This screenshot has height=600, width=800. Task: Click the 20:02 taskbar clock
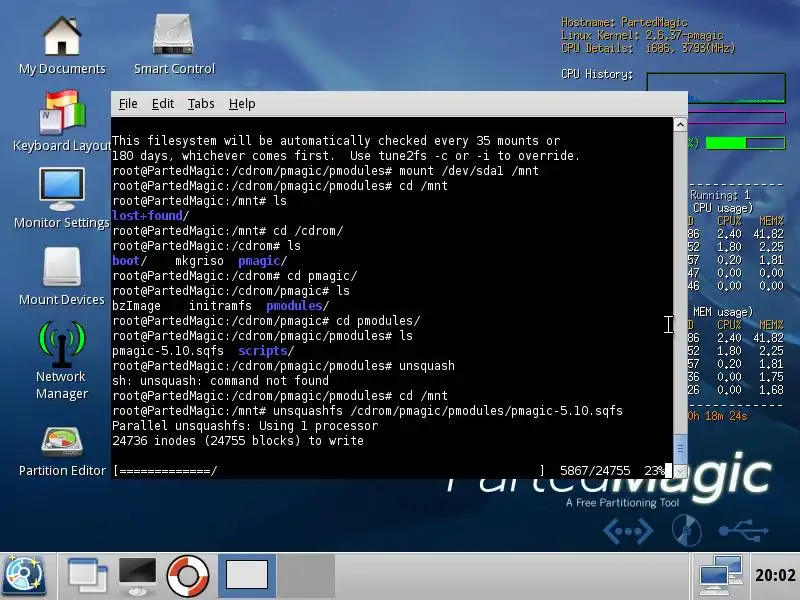pyautogui.click(x=774, y=576)
